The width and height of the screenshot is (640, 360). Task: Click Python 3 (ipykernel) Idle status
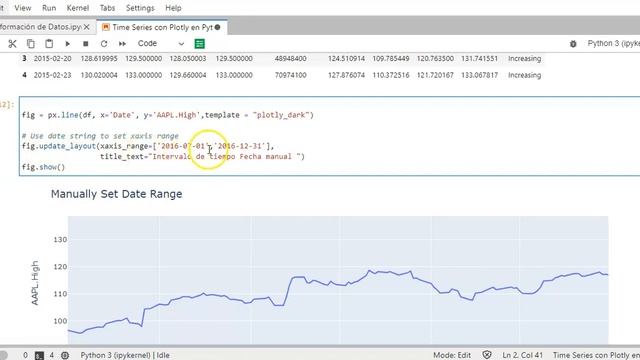(x=125, y=355)
